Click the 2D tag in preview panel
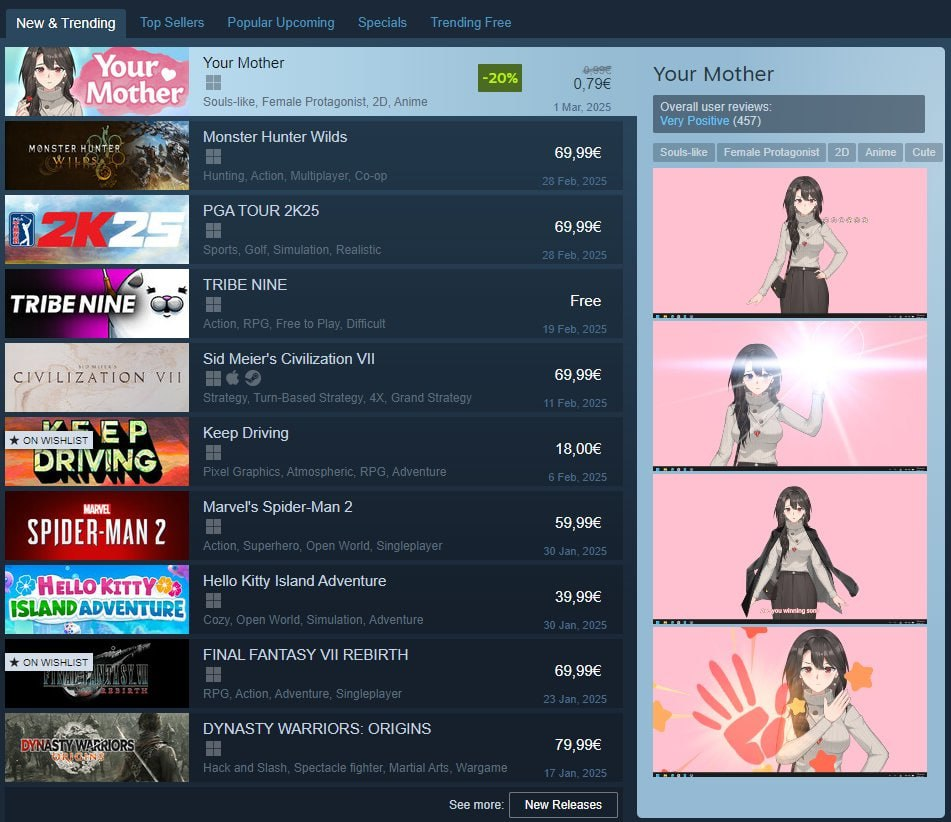The width and height of the screenshot is (951, 822). (x=841, y=152)
